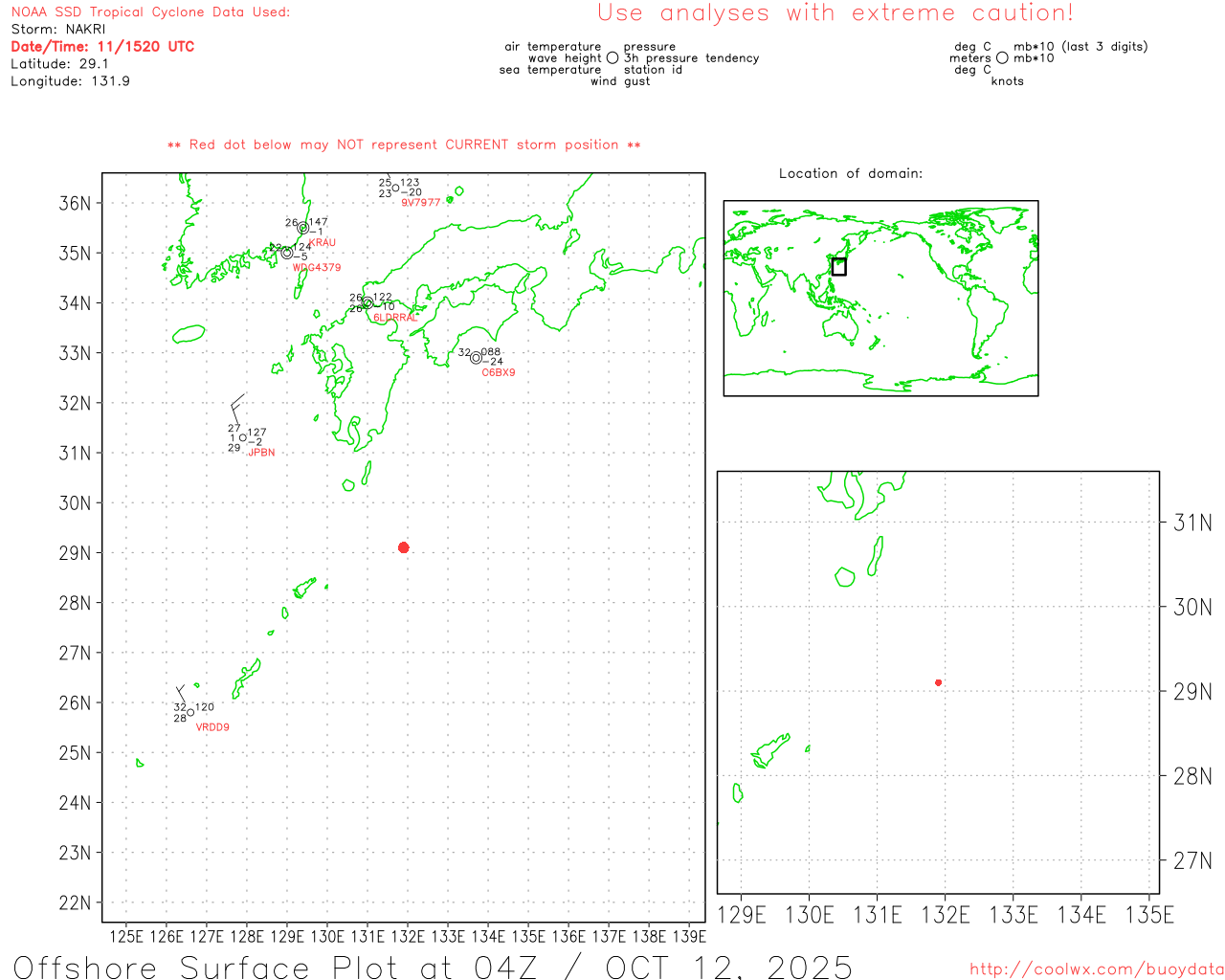Click the 135E label on zoomed map
1225x980 pixels.
(x=1149, y=915)
